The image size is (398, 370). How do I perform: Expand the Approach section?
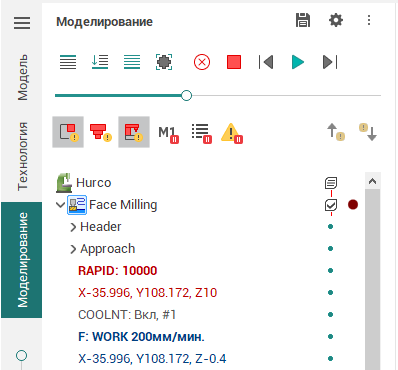coord(73,249)
